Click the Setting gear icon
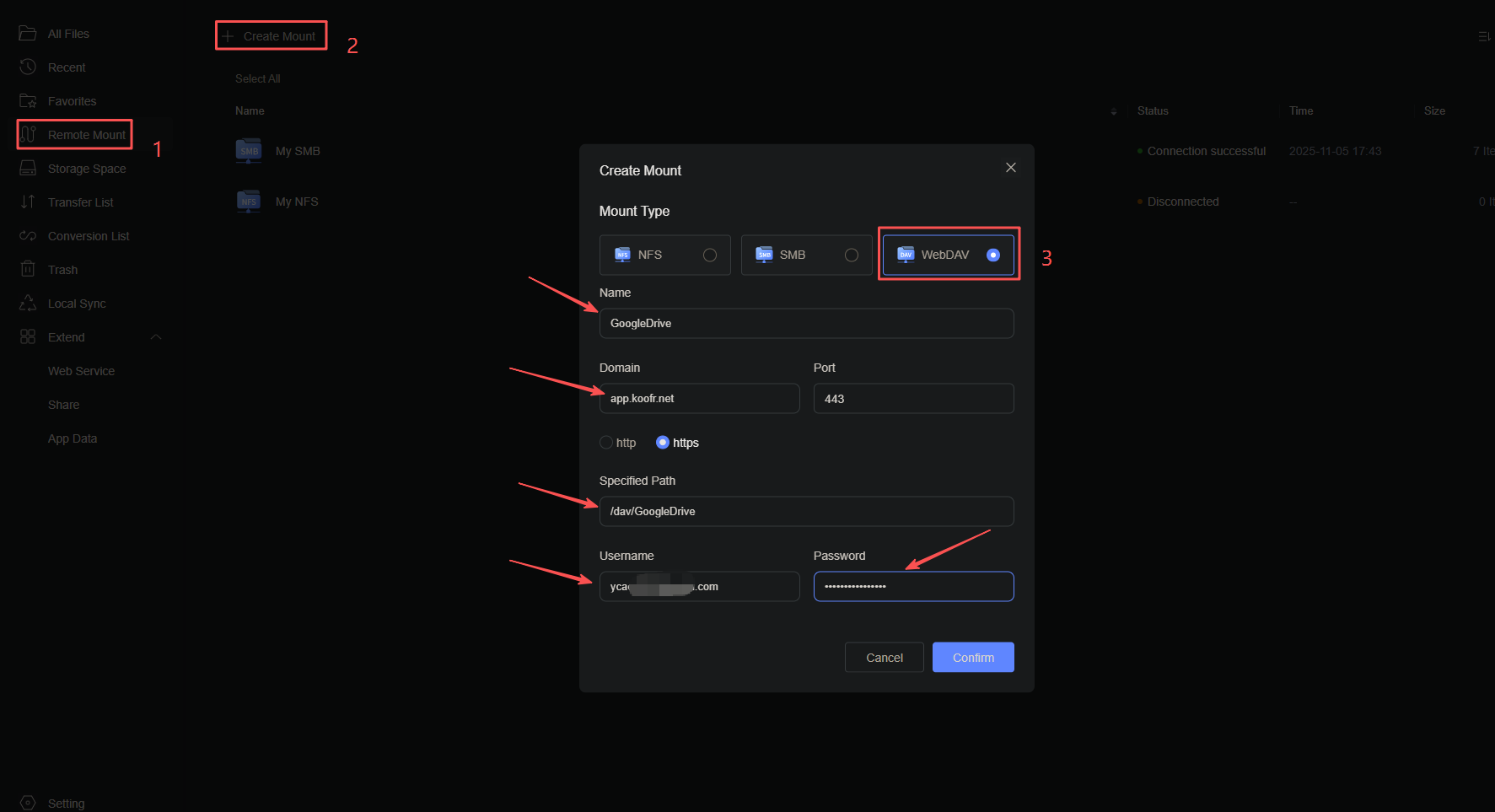The width and height of the screenshot is (1495, 812). [x=28, y=804]
